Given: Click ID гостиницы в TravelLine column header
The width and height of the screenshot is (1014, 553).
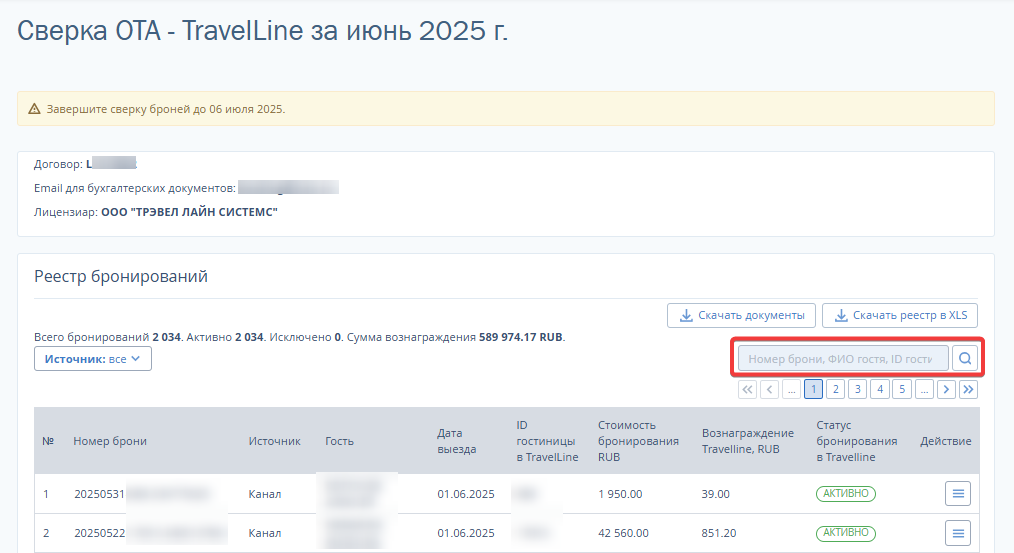Looking at the screenshot, I should (547, 441).
